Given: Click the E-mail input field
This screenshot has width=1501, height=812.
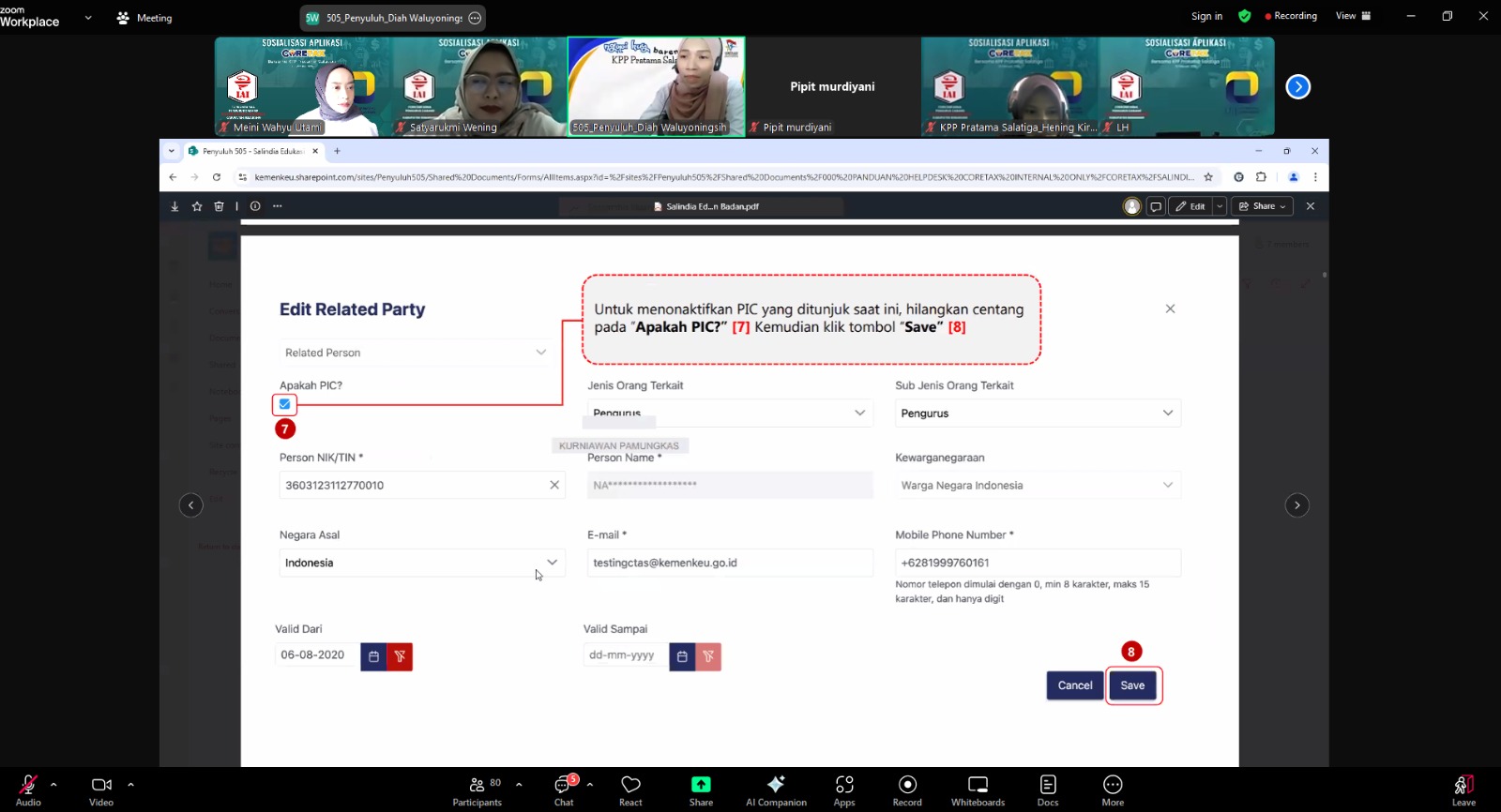Looking at the screenshot, I should (729, 563).
